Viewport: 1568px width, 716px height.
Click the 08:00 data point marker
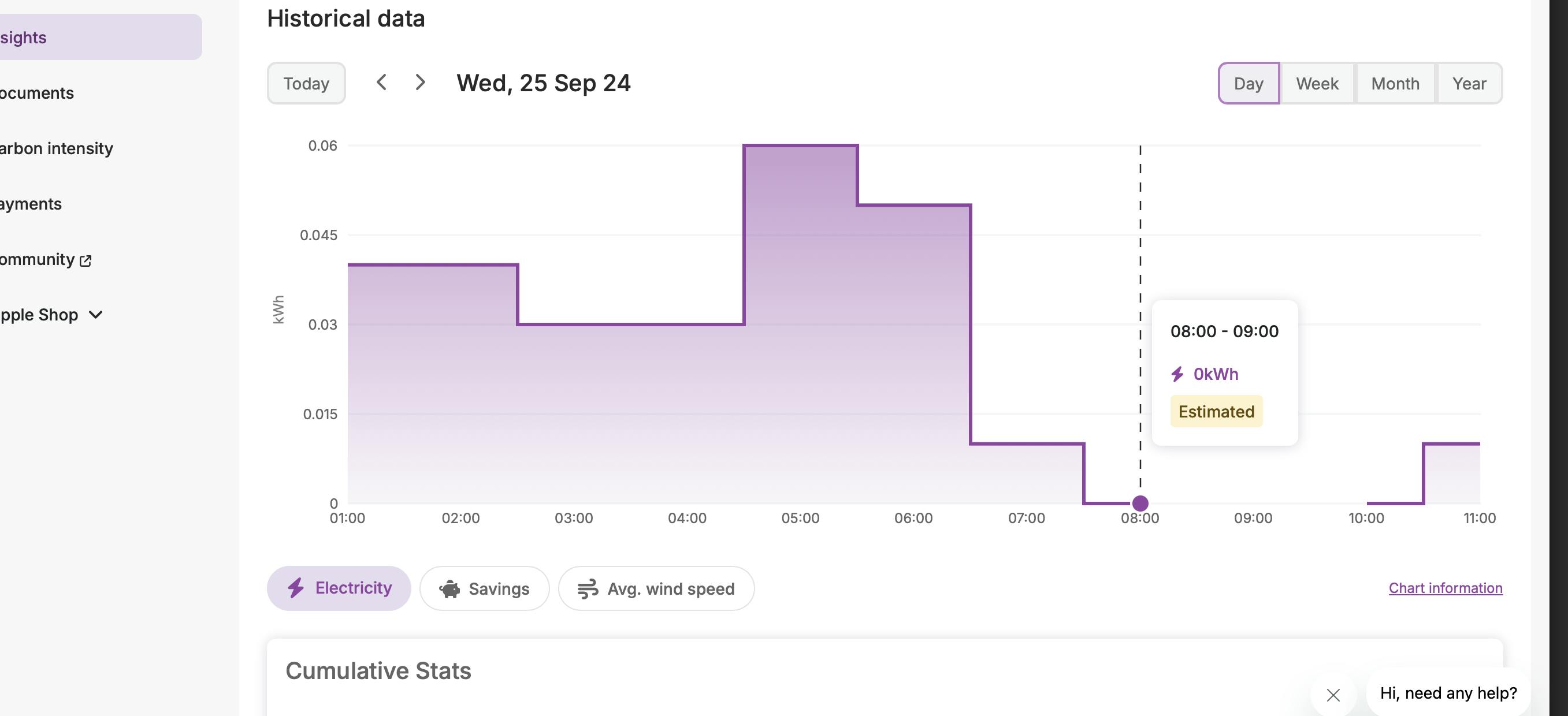[1140, 503]
